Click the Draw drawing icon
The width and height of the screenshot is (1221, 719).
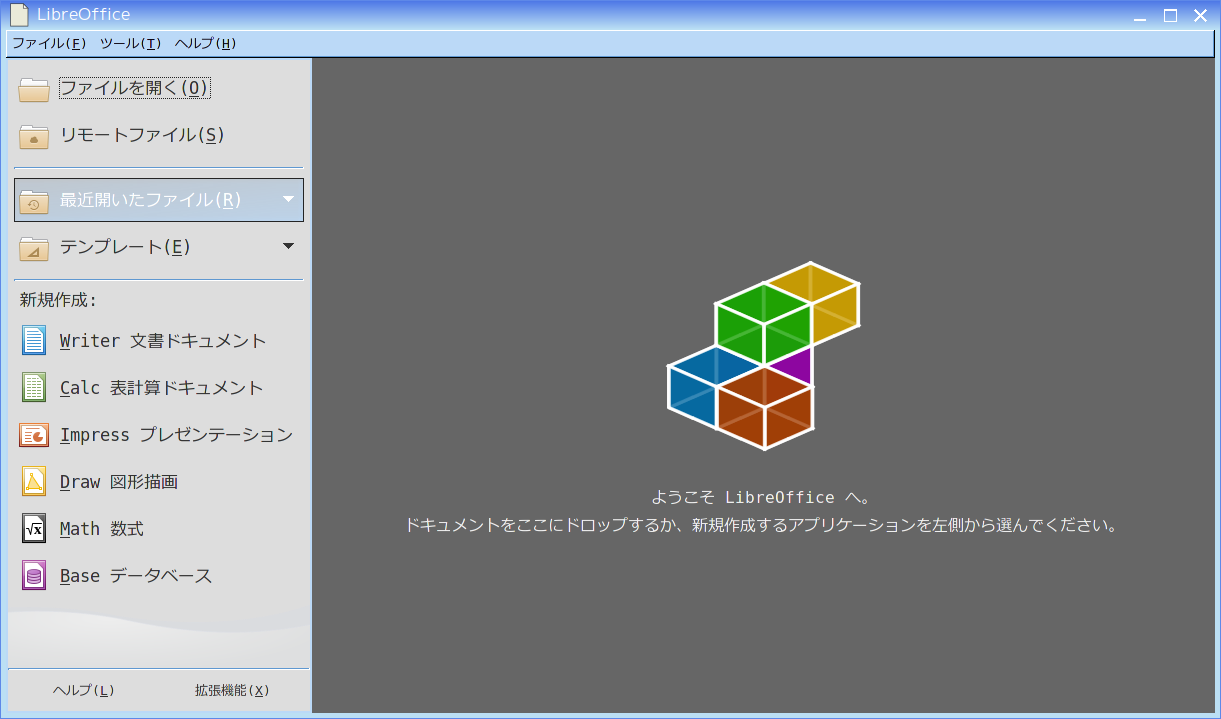(34, 482)
